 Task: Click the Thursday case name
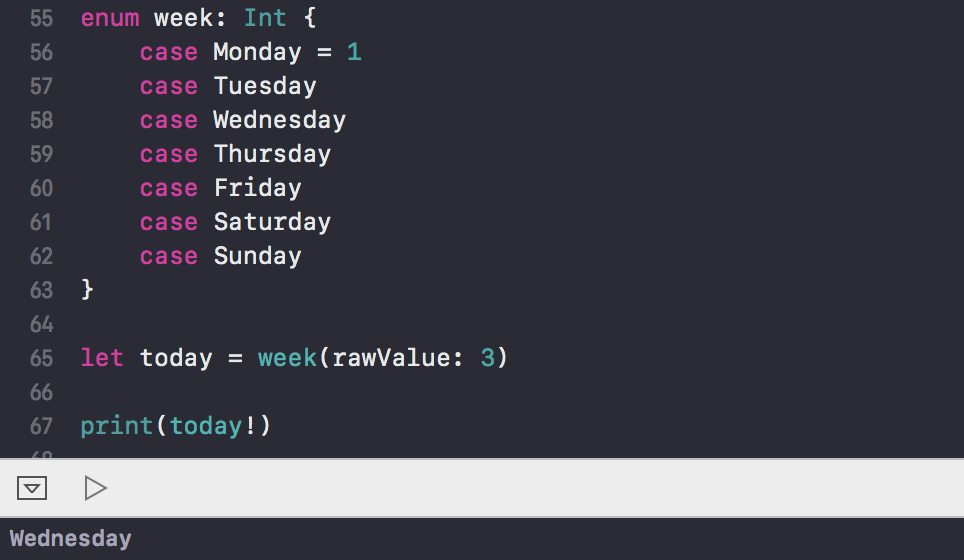tap(272, 154)
